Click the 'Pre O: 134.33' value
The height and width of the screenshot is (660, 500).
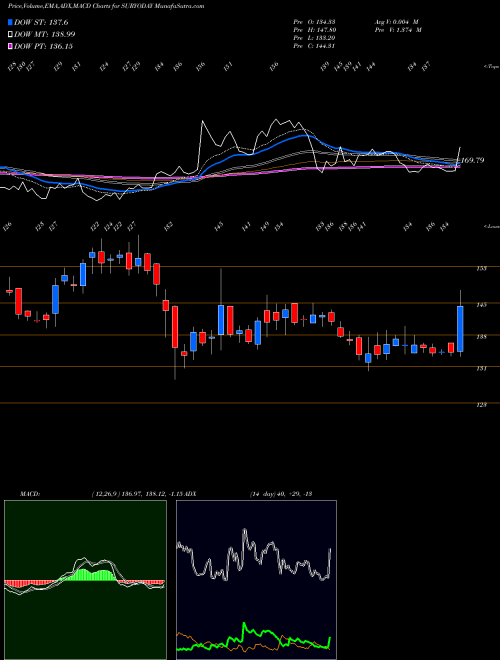pos(314,21)
